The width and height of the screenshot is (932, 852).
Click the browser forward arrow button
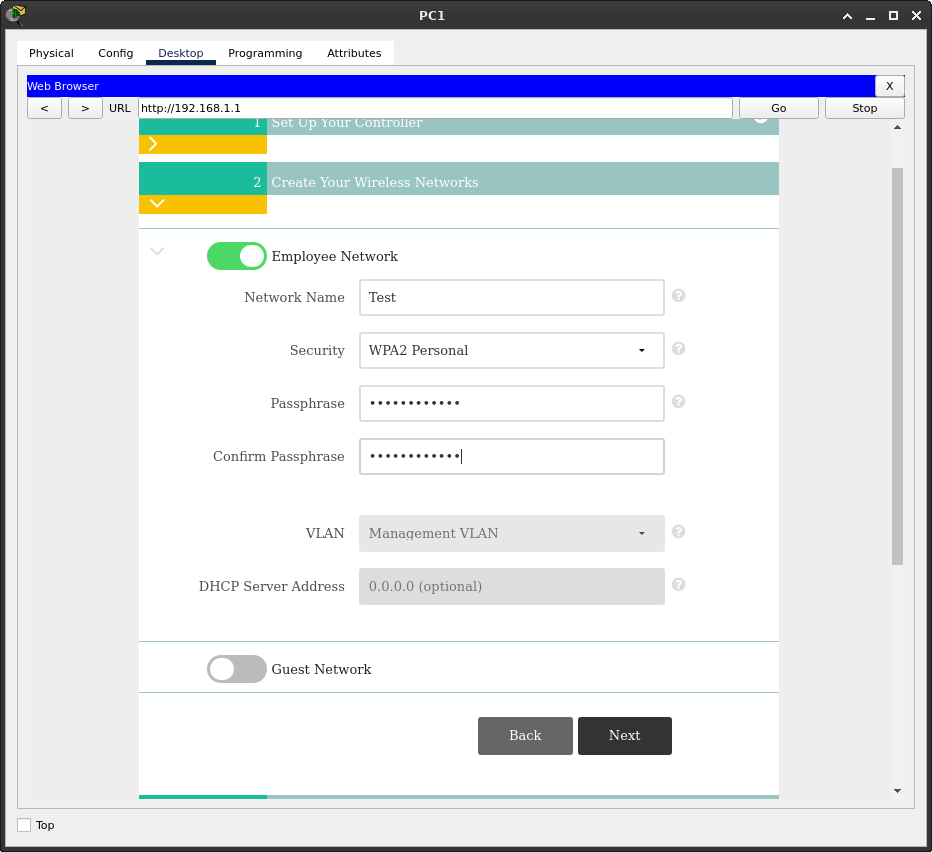tap(85, 108)
